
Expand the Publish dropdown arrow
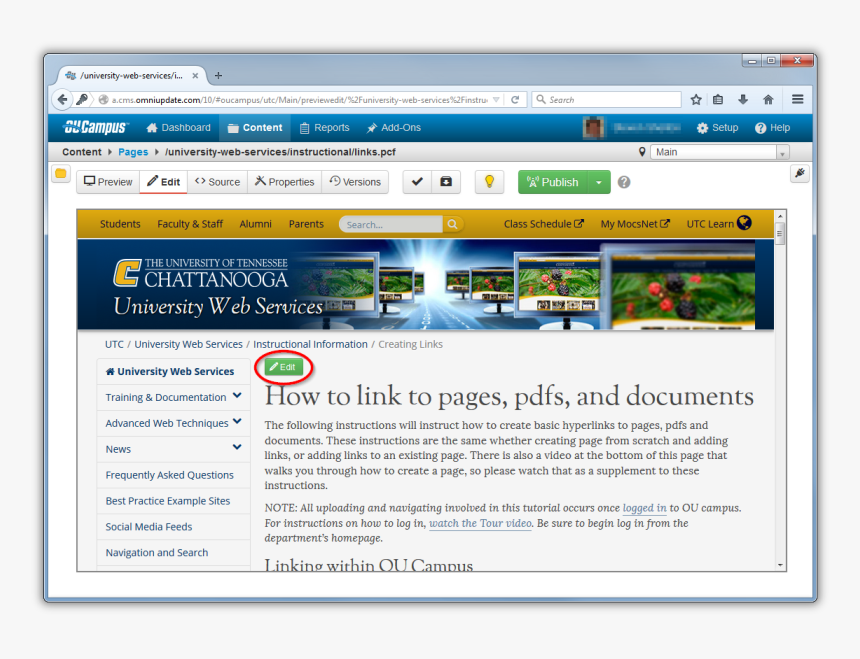pos(599,182)
